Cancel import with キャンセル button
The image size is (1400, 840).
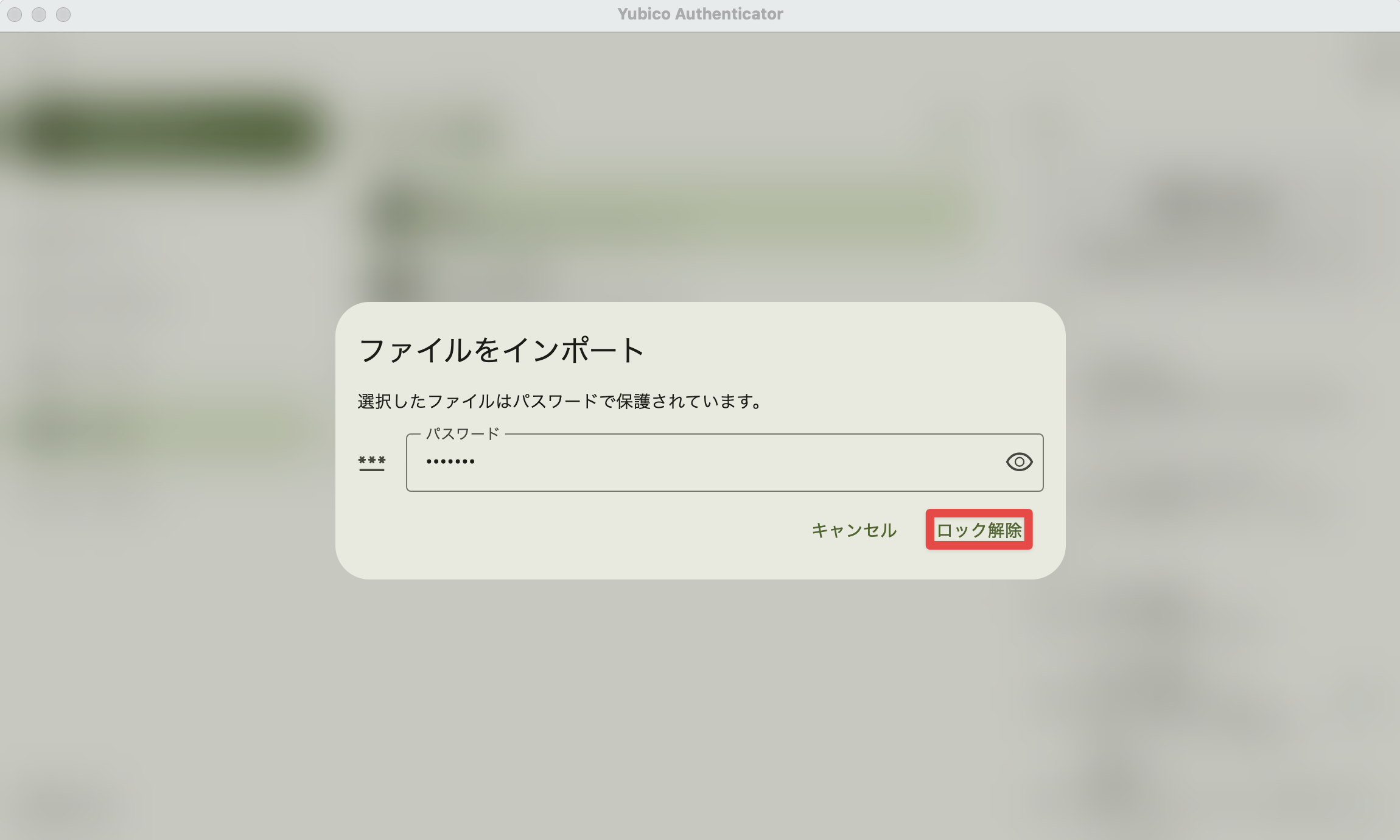854,530
